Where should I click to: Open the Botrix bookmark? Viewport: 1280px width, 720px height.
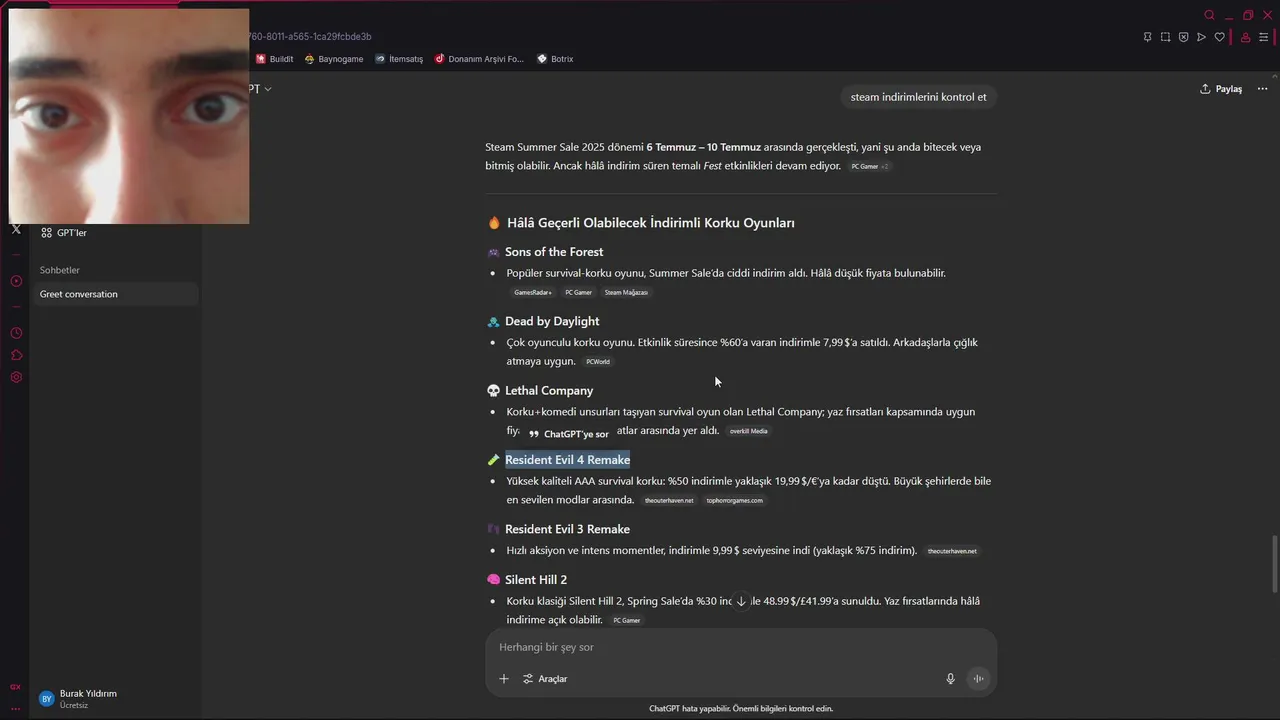pyautogui.click(x=555, y=59)
